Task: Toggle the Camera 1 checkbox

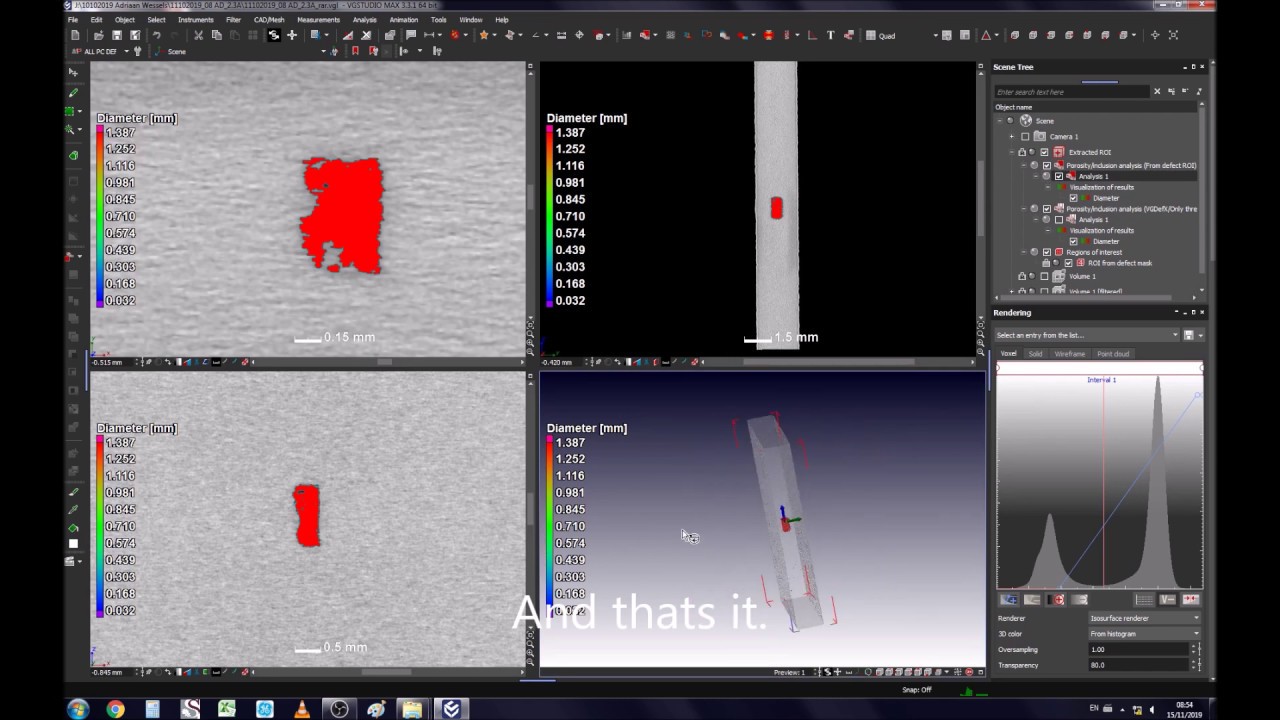Action: pos(1025,136)
